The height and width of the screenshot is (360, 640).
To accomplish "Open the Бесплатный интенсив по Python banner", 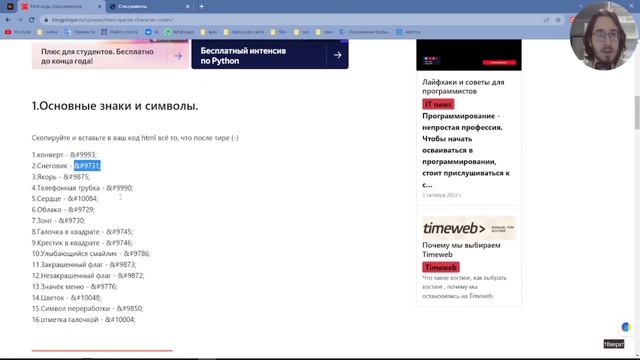I will (270, 54).
